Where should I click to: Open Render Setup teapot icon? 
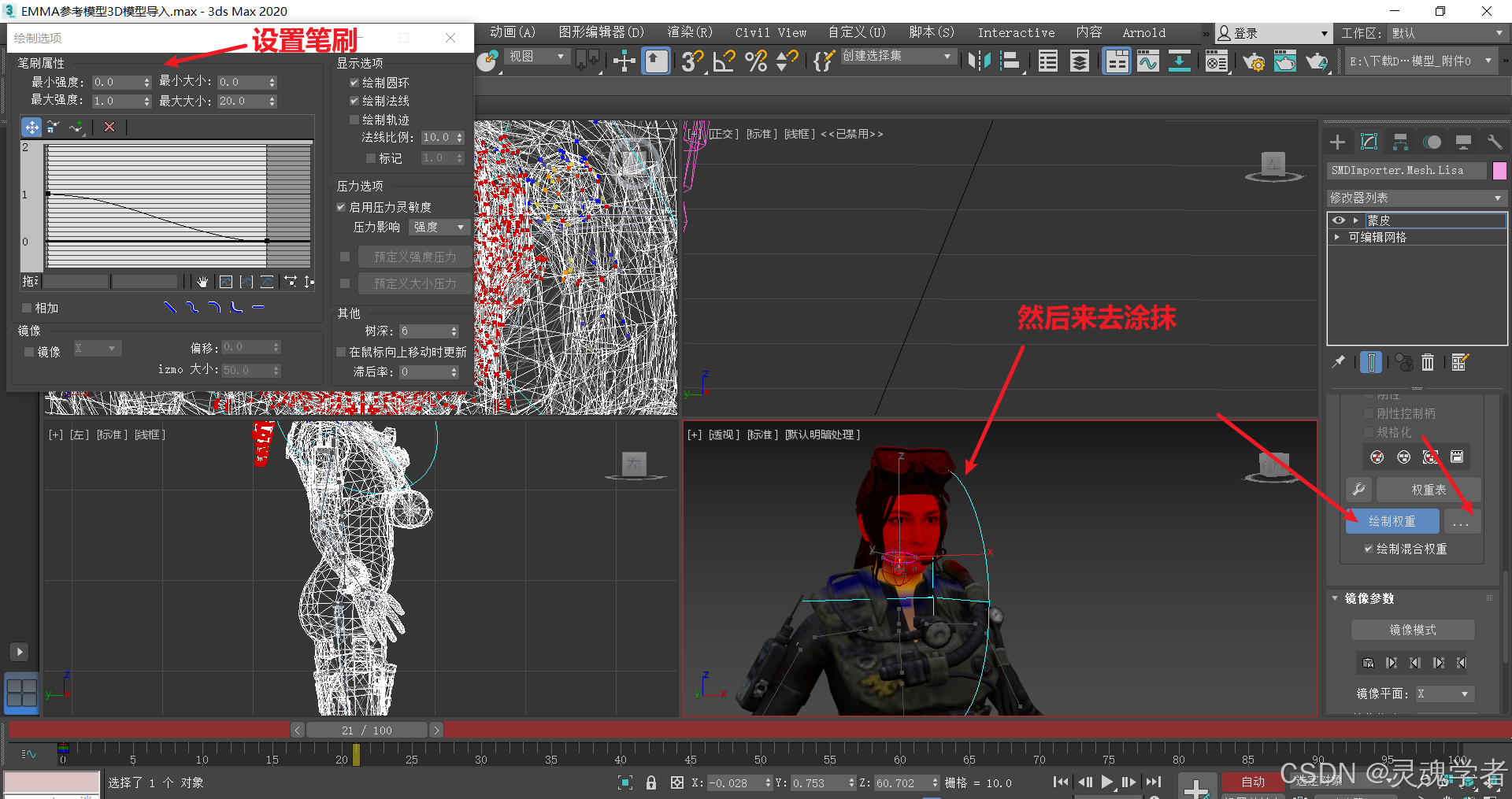1253,61
